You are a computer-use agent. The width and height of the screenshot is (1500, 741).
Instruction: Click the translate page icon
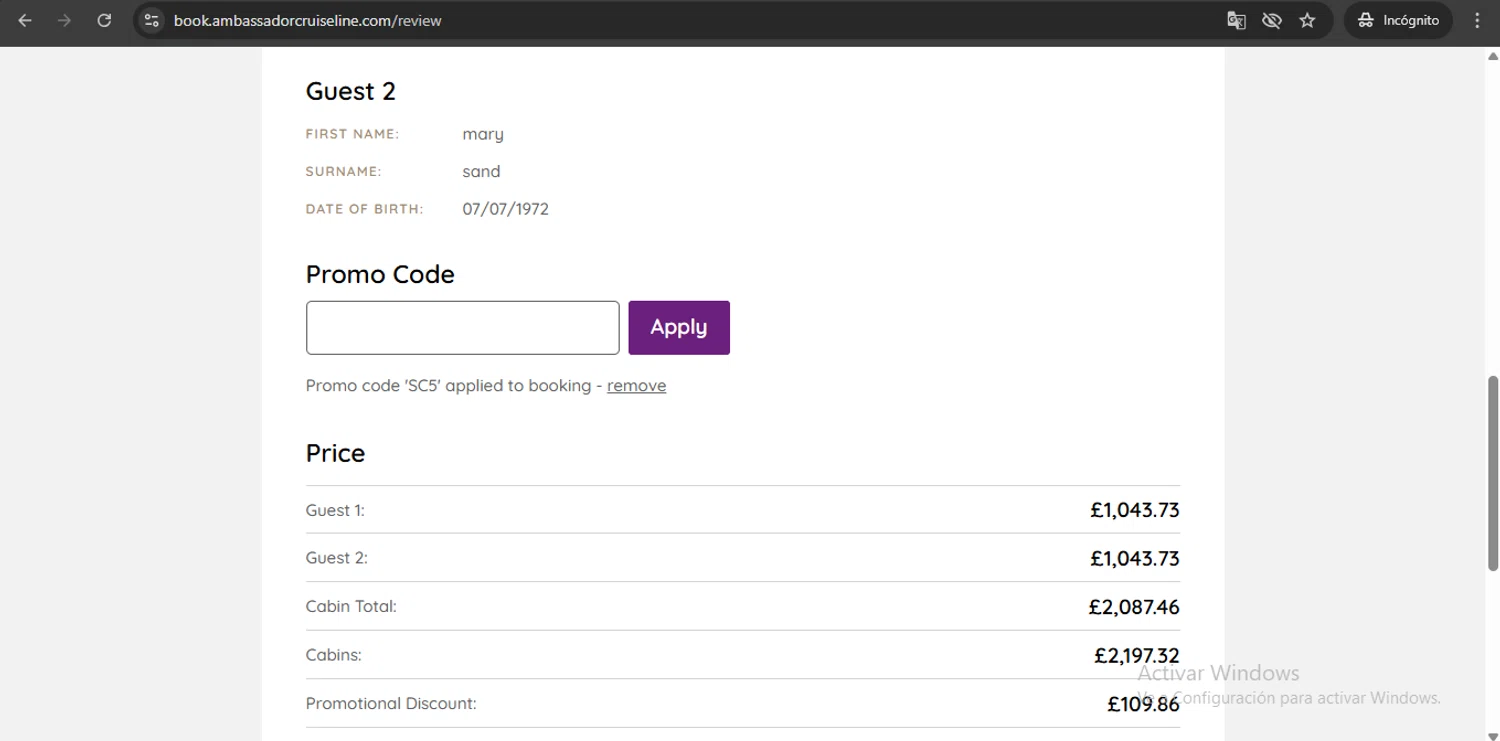[1236, 20]
